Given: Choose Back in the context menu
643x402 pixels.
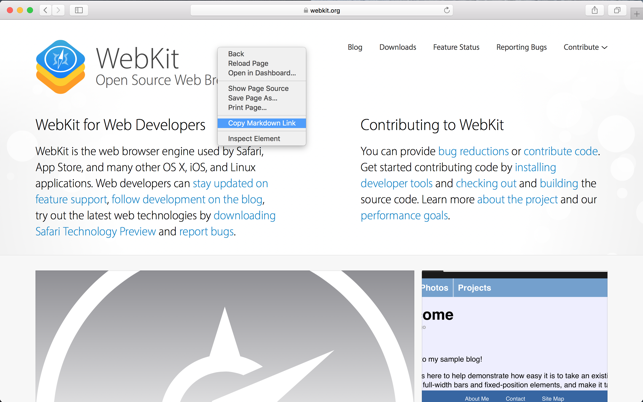Looking at the screenshot, I should (262, 54).
